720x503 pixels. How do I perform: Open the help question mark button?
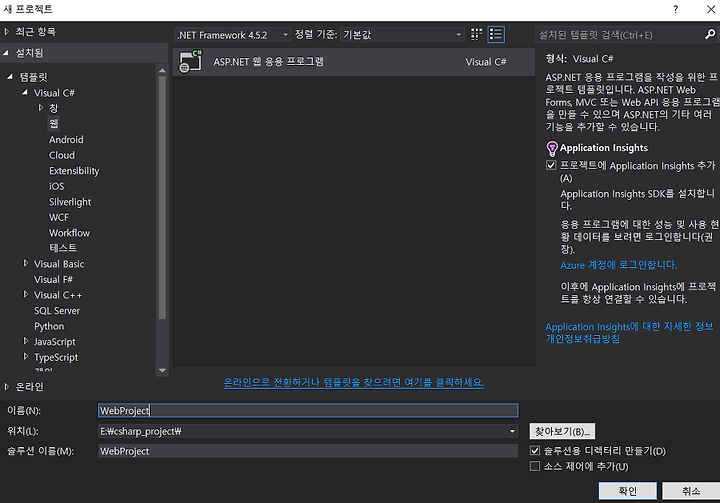point(675,9)
